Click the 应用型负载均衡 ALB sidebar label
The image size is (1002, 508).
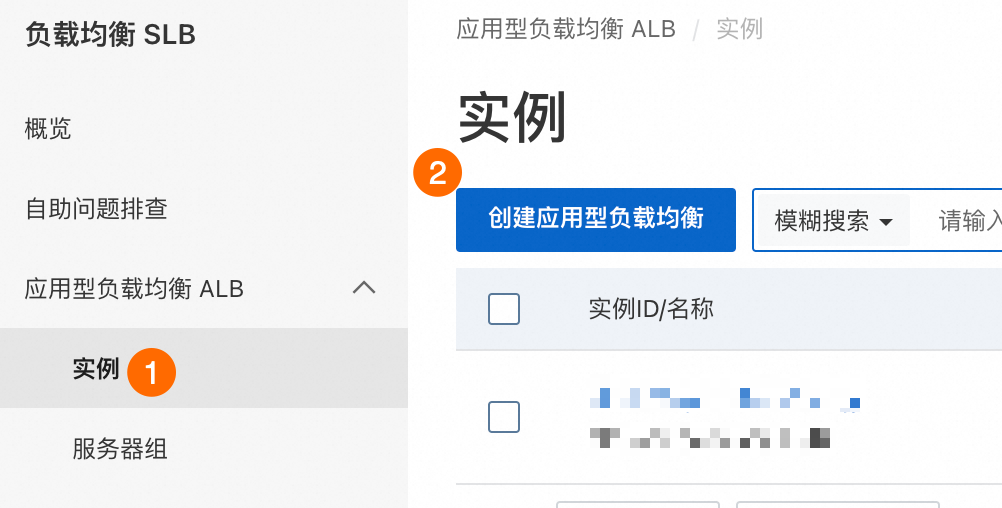tap(134, 289)
